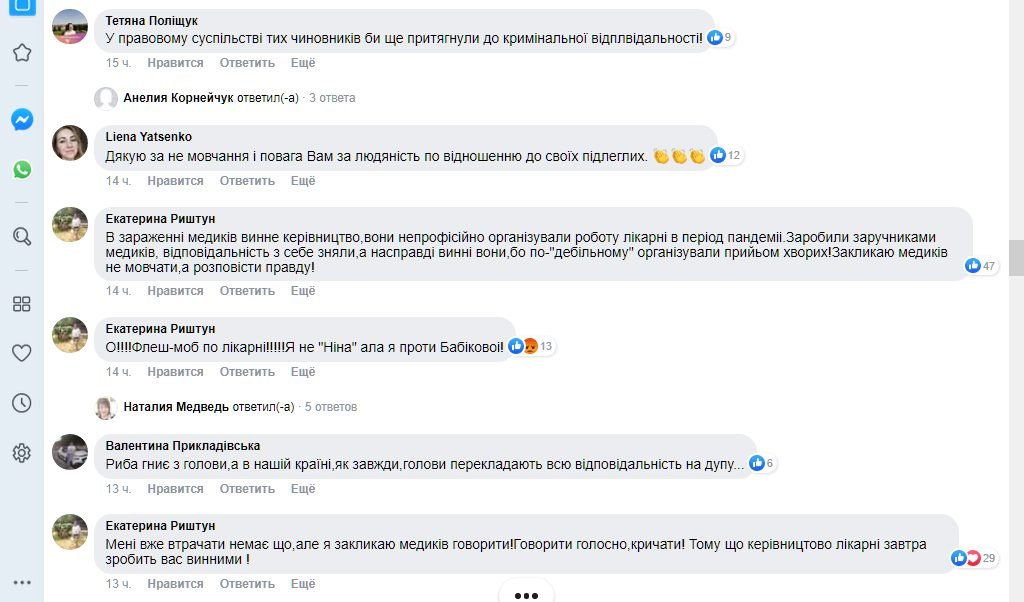Open the settings gear in sidebar
1024x602 pixels.
point(22,453)
